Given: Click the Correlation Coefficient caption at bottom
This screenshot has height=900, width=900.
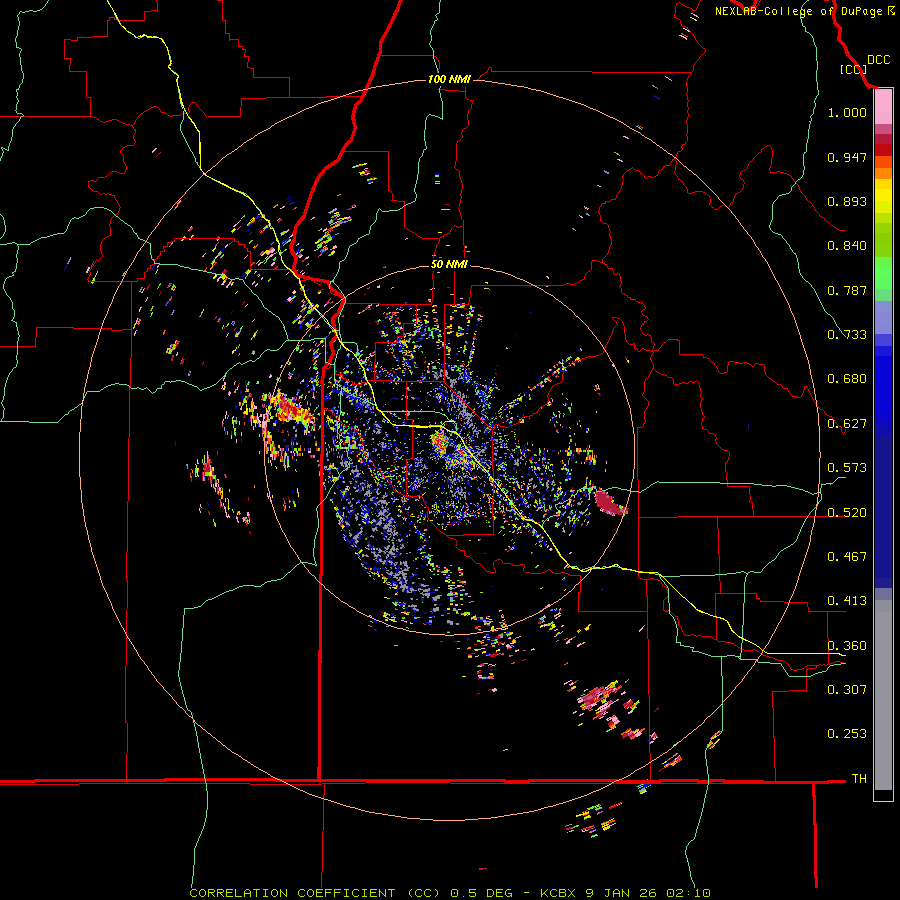Looking at the screenshot, I should [x=450, y=893].
